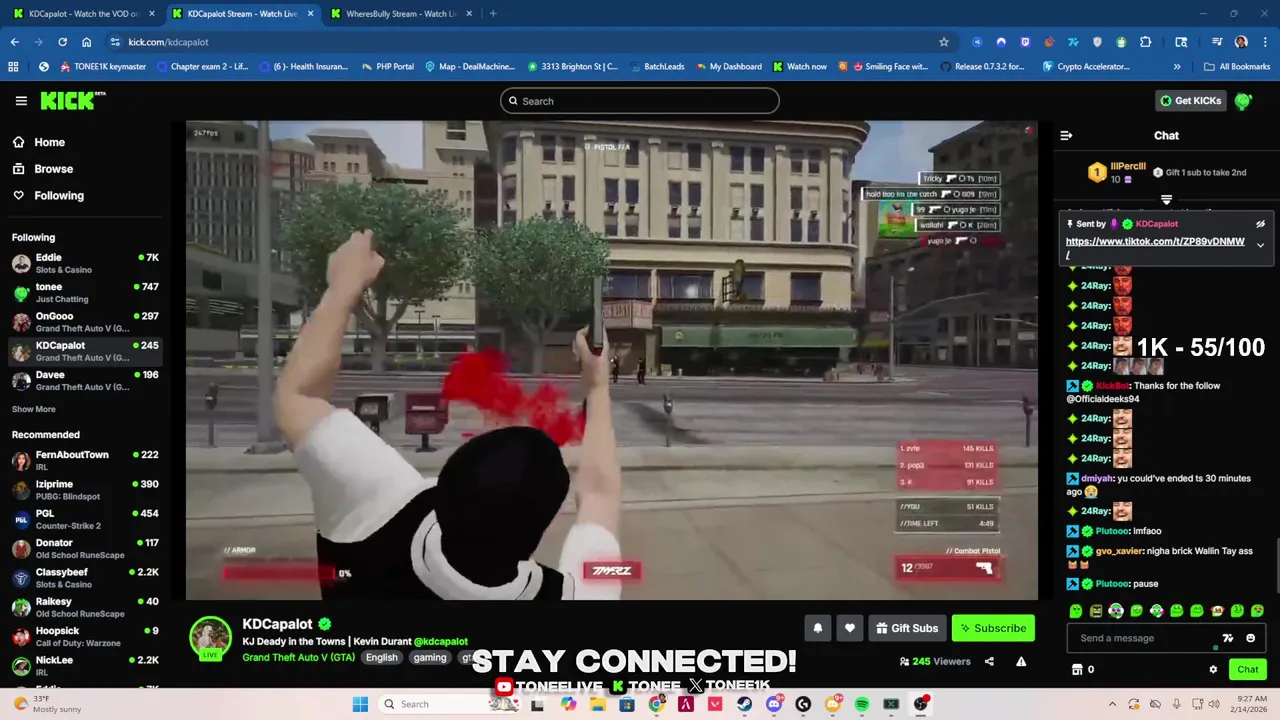The height and width of the screenshot is (720, 1280).
Task: Open the 7TV browser extension icon
Action: pyautogui.click(x=1073, y=42)
